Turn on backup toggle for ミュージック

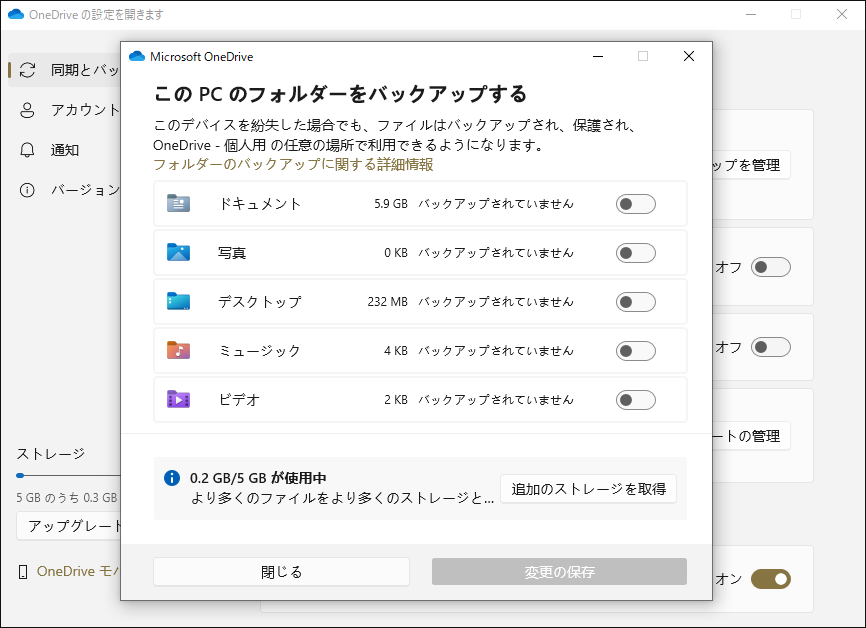(x=636, y=351)
